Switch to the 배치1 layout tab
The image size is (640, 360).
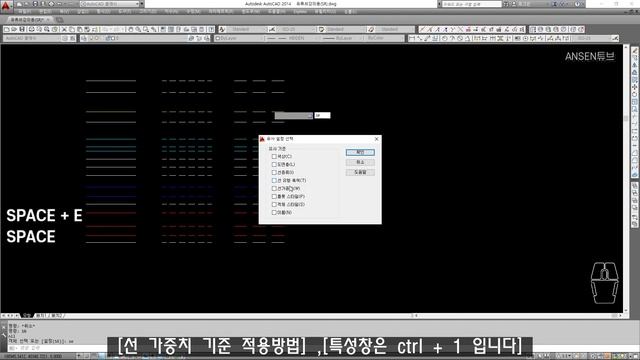click(x=41, y=316)
